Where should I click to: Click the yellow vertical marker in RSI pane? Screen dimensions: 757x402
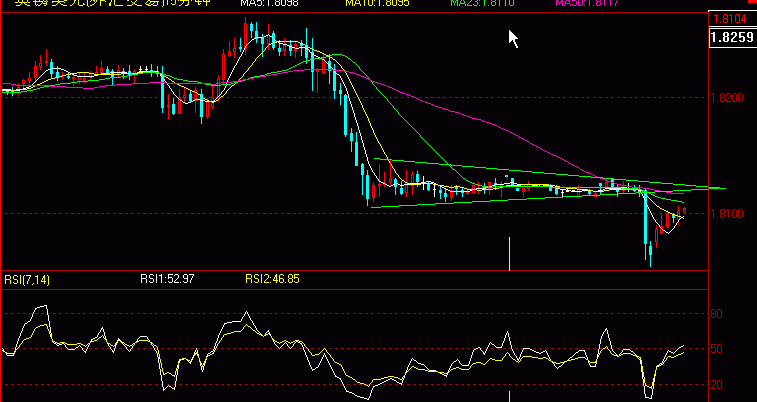[x=510, y=396]
